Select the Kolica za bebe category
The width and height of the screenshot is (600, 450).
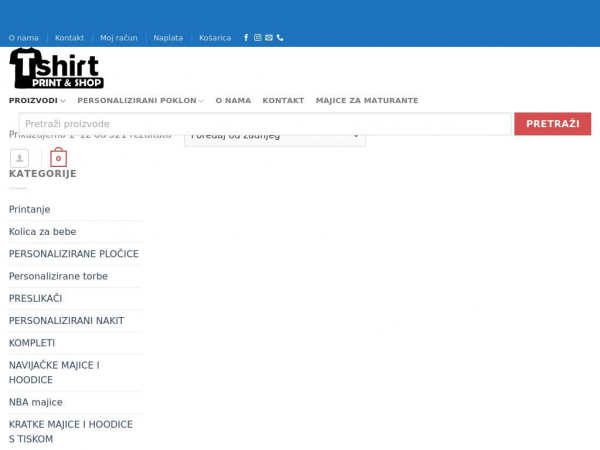tap(42, 232)
